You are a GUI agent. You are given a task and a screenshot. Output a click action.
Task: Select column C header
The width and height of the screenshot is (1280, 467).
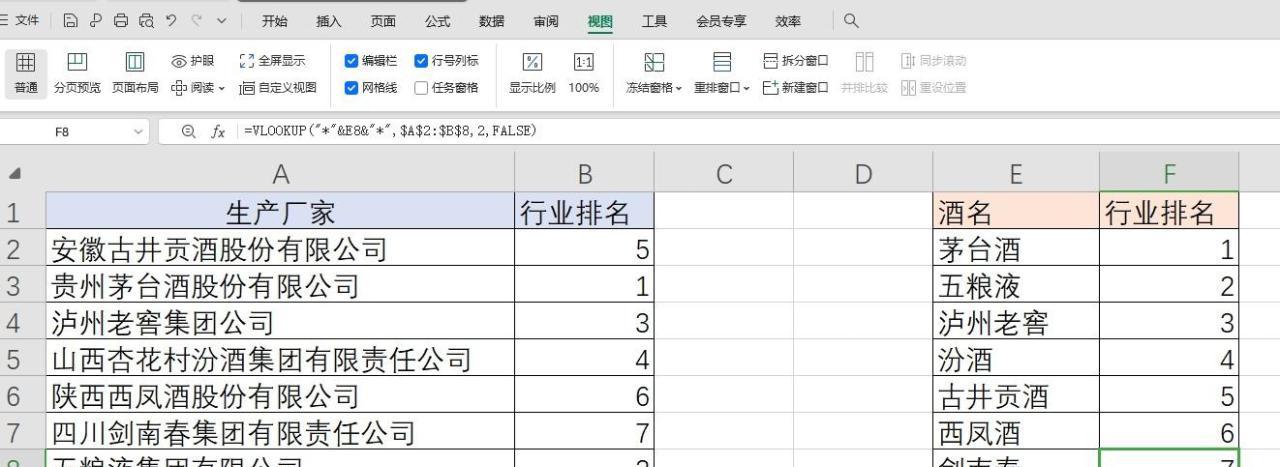tap(724, 174)
